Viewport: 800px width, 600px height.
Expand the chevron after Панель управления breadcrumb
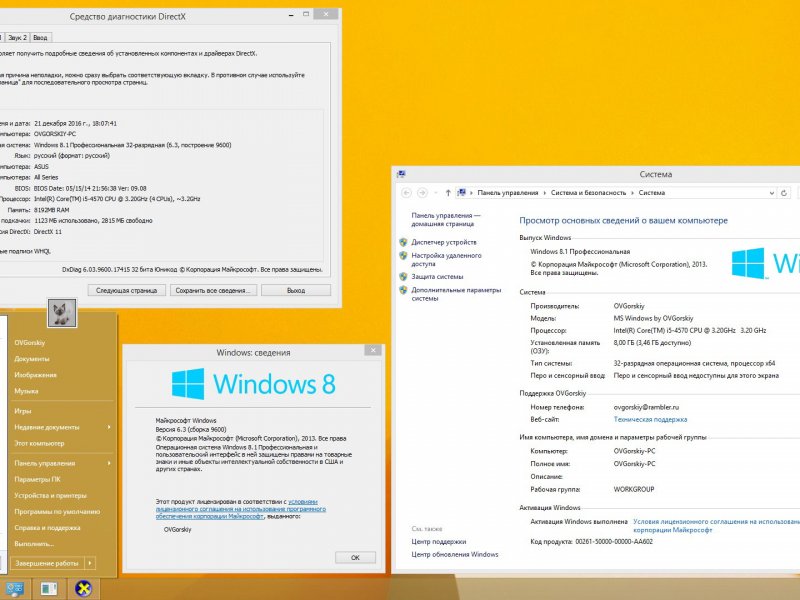[x=544, y=193]
